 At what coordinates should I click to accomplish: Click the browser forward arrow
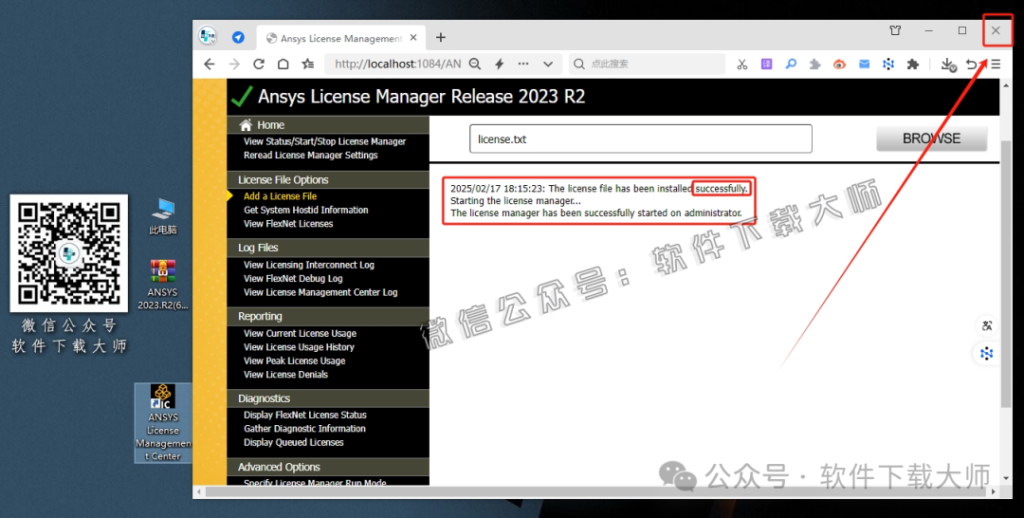coord(234,64)
